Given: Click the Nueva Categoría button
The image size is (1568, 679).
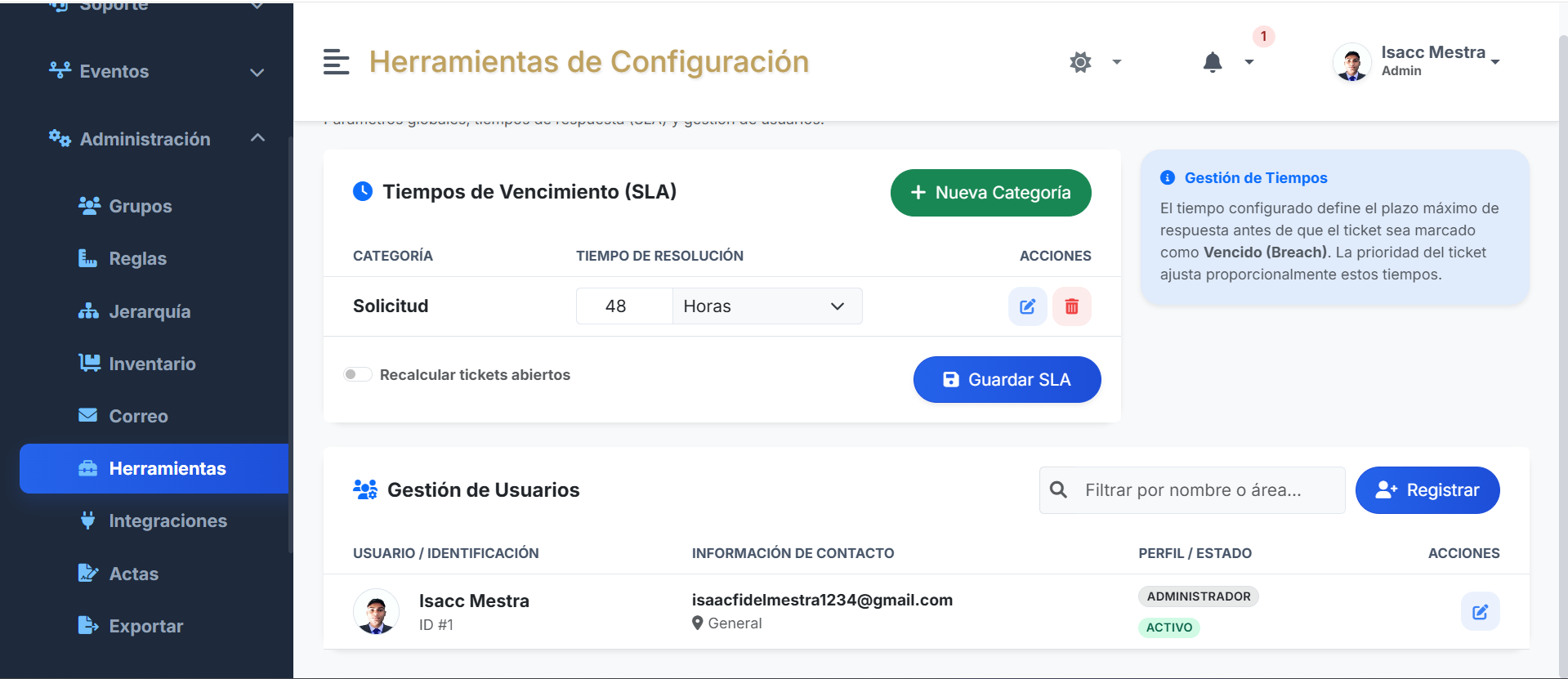Looking at the screenshot, I should pos(990,193).
